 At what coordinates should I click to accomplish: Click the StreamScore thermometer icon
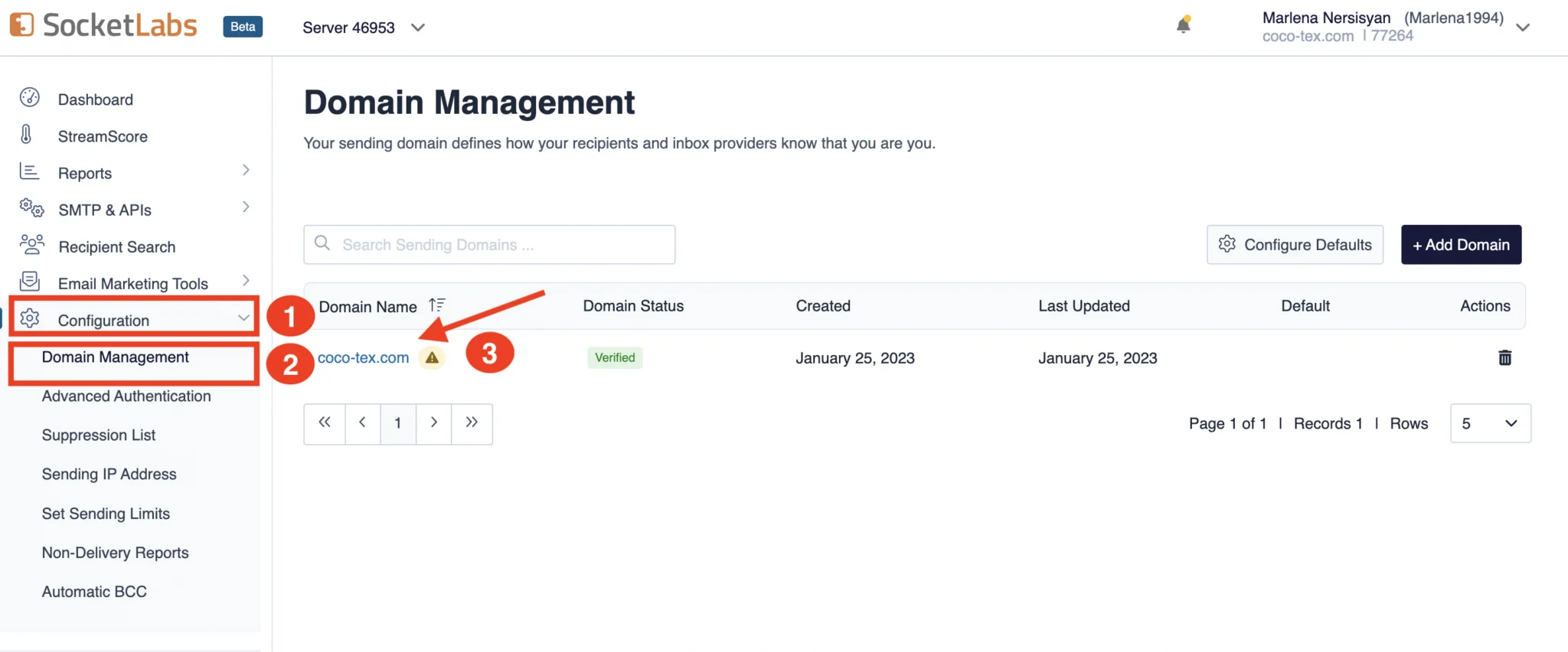(x=26, y=134)
